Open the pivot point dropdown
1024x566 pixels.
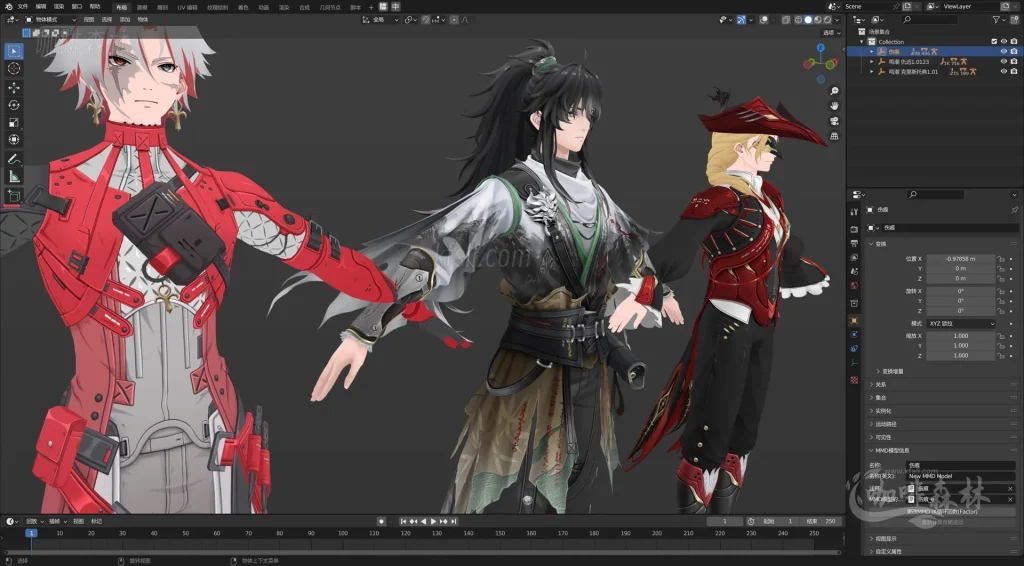pyautogui.click(x=411, y=20)
